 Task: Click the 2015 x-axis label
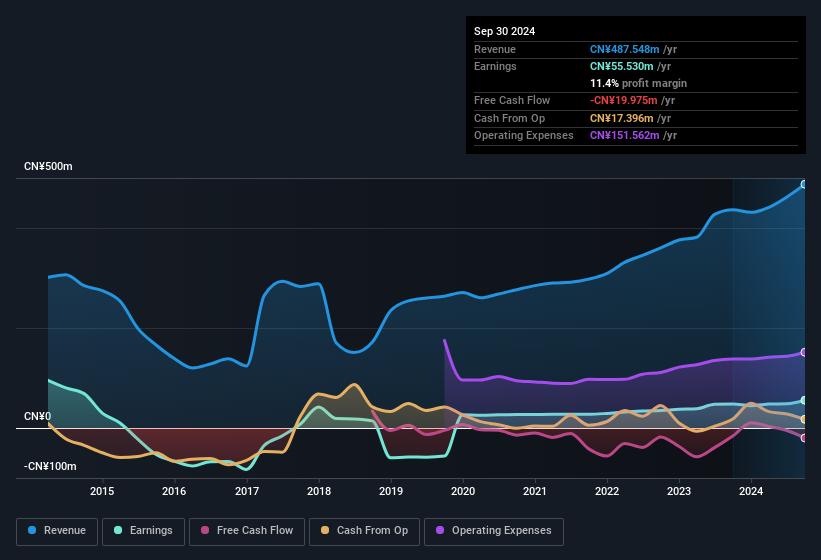coord(102,491)
